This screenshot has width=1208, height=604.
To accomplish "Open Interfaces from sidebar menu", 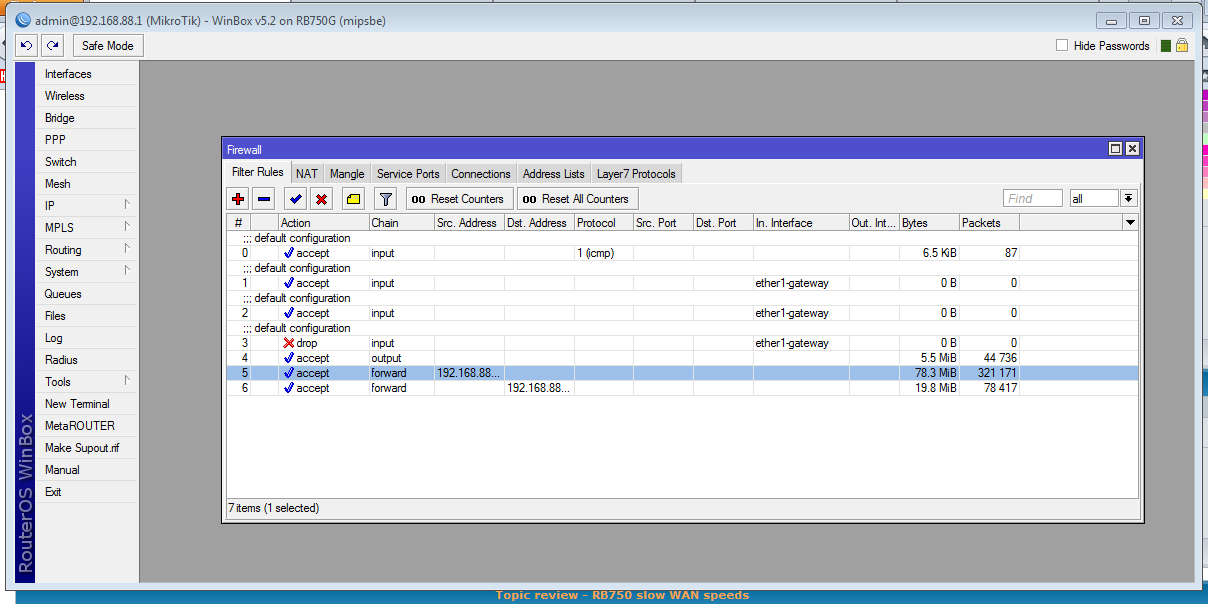I will pos(88,73).
